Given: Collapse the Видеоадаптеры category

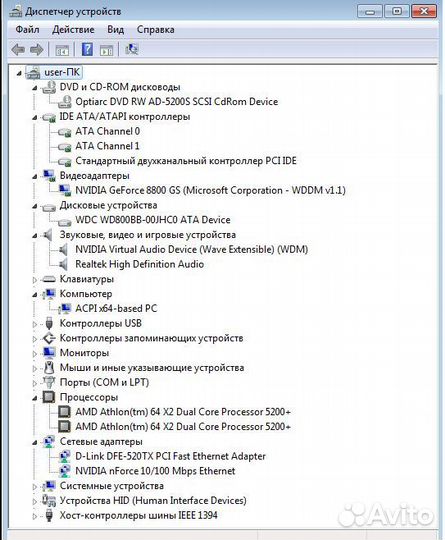Looking at the screenshot, I should pos(35,177).
